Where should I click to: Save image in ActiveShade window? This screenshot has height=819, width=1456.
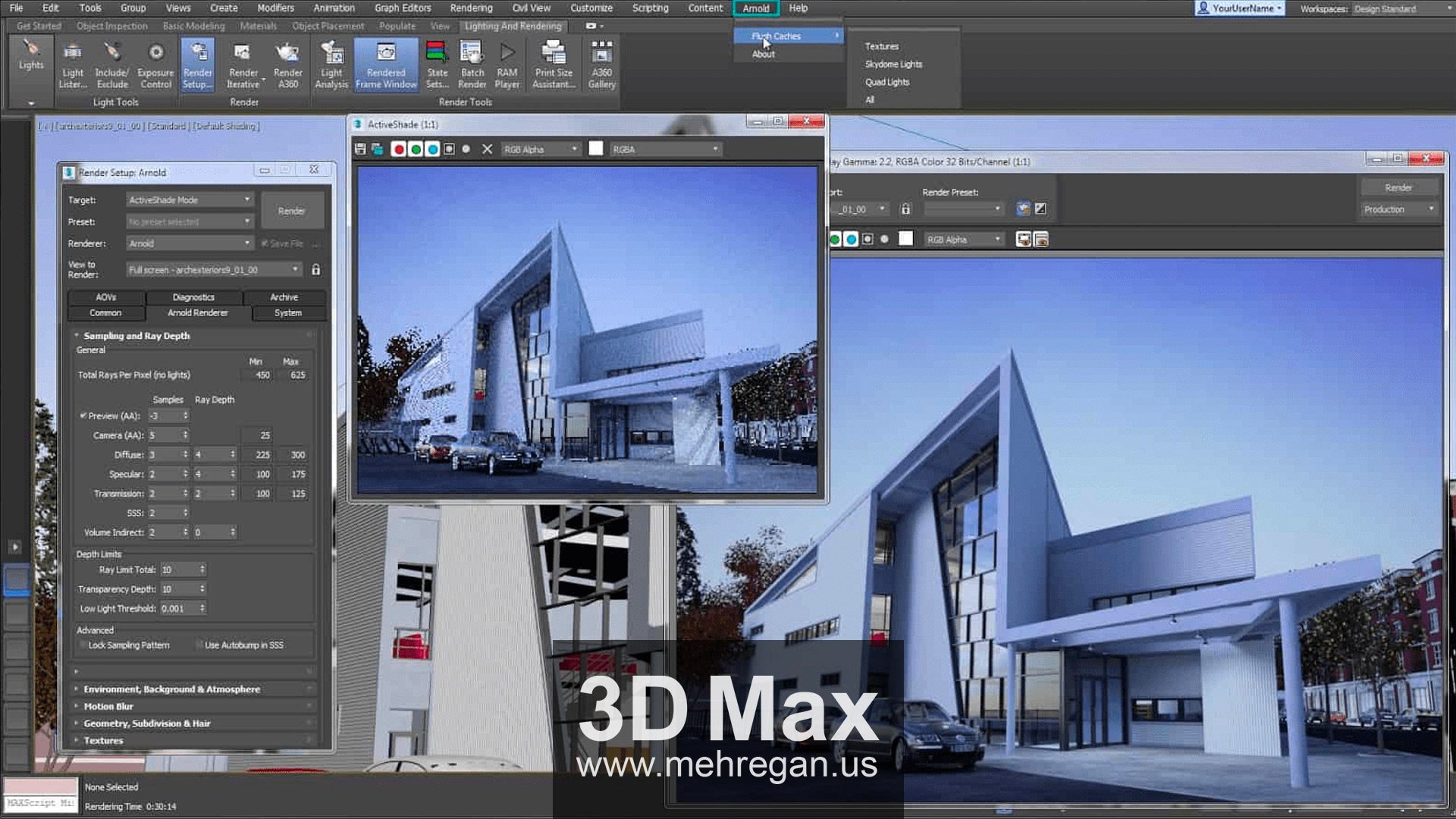click(x=360, y=149)
